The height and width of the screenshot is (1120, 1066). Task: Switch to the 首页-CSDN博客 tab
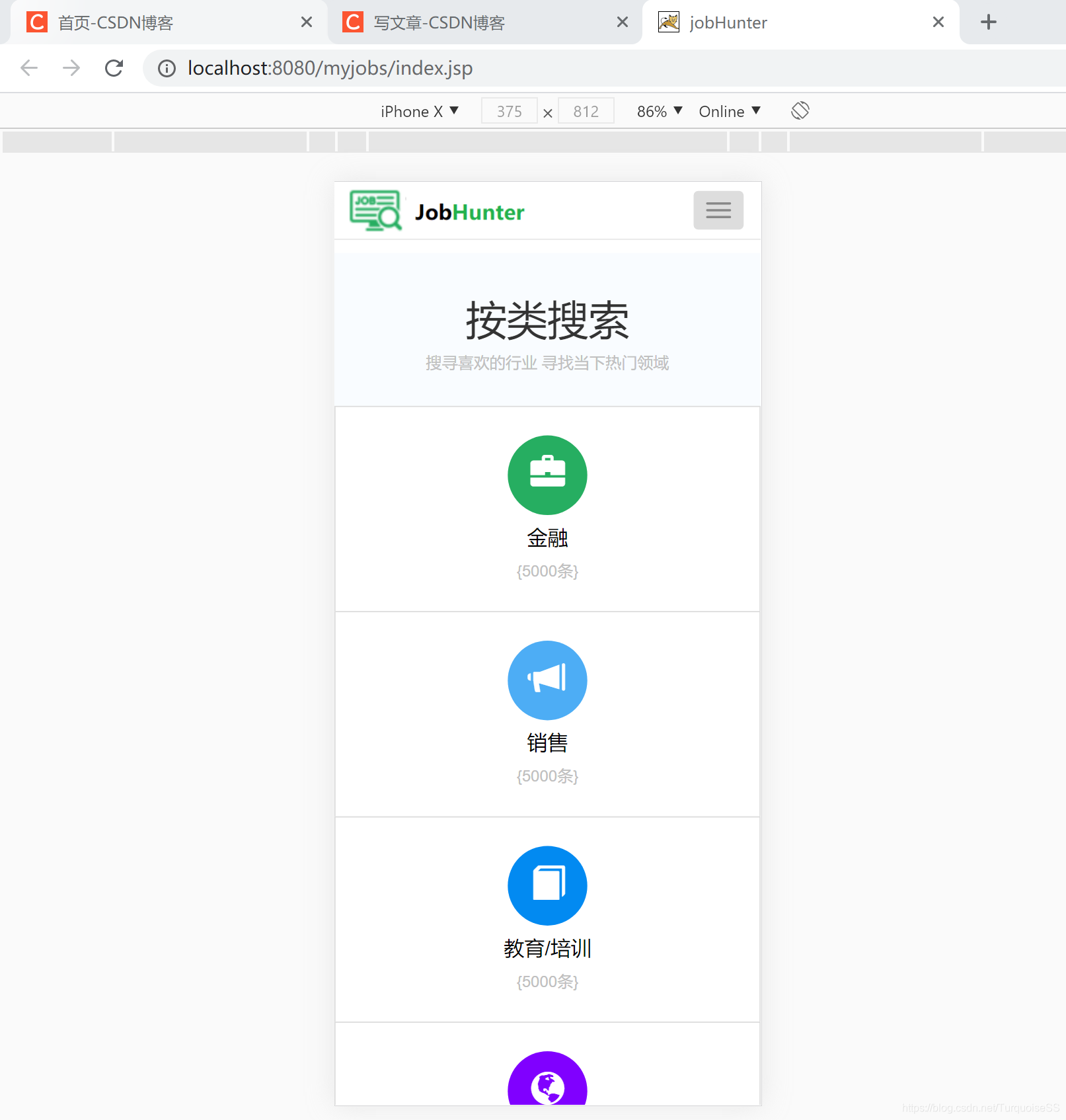click(x=169, y=22)
